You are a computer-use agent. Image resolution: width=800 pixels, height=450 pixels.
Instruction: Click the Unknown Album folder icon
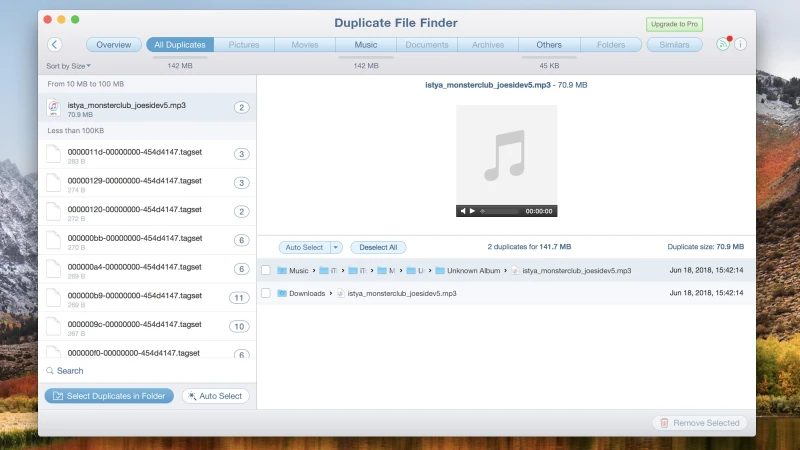439,270
